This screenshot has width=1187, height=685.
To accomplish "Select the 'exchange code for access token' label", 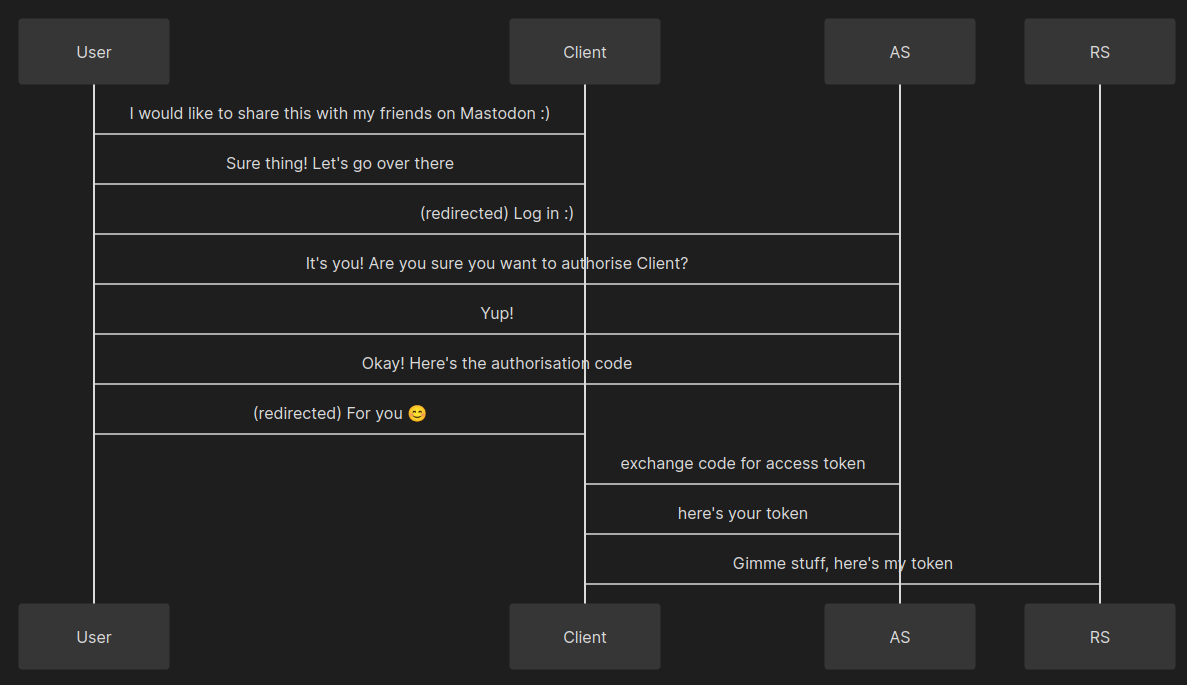I will [743, 464].
